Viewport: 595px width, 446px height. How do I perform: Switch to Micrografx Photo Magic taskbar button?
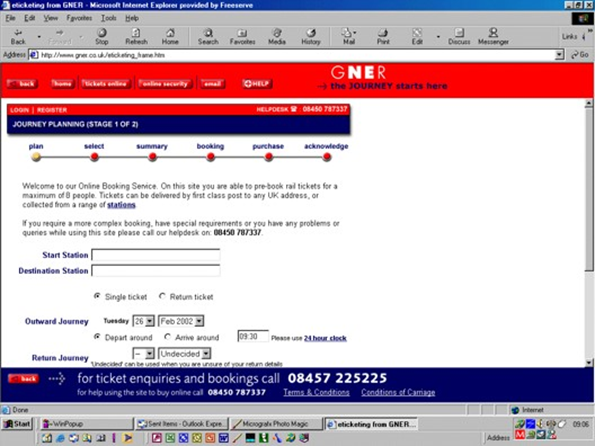tap(276, 424)
